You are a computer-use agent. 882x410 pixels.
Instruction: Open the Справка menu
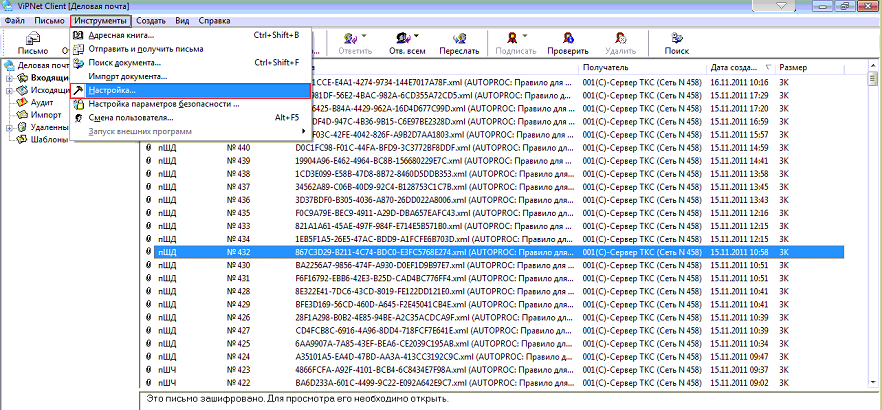click(214, 21)
